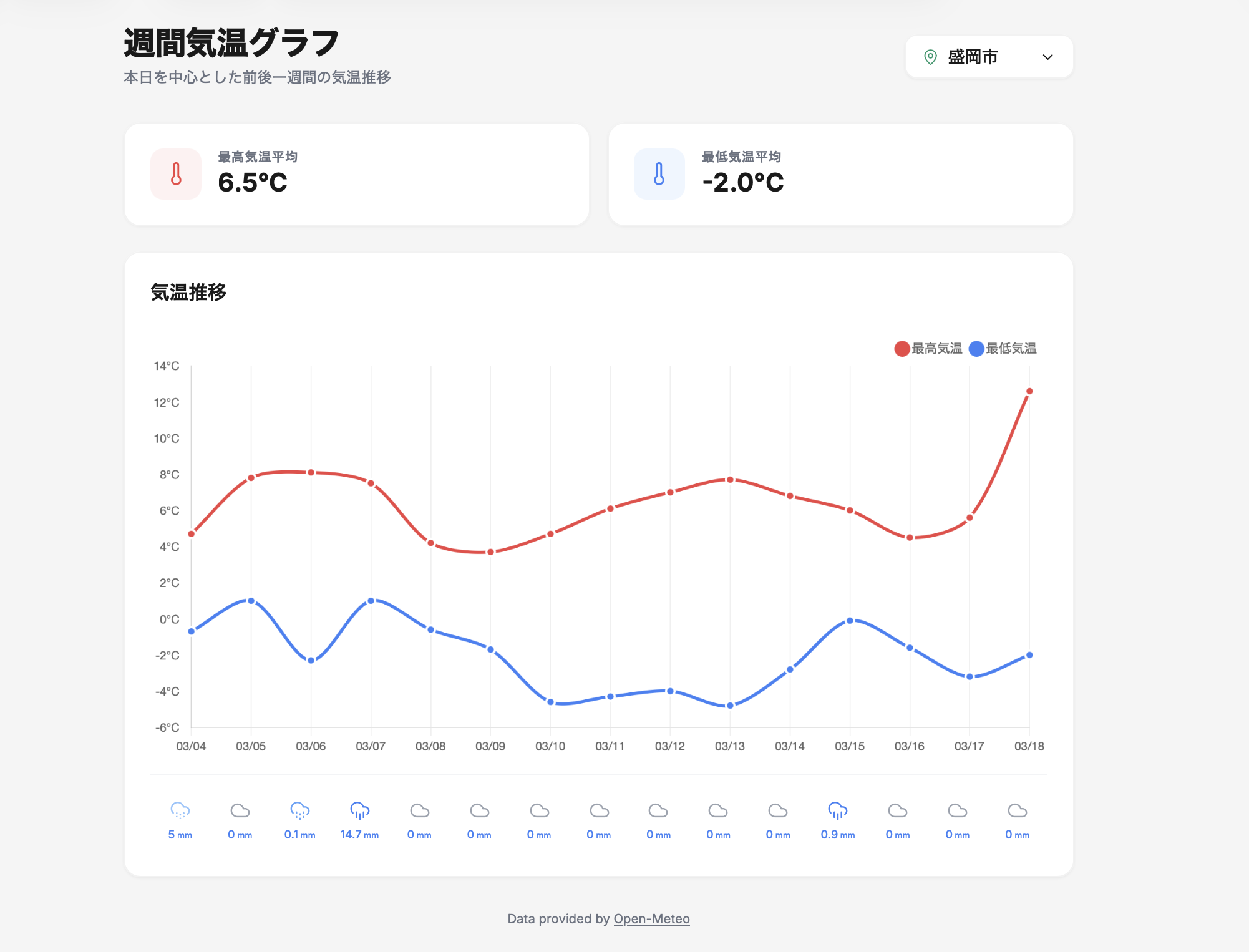Click the last cloud icon under 03/18
This screenshot has width=1249, height=952.
coord(1017,810)
